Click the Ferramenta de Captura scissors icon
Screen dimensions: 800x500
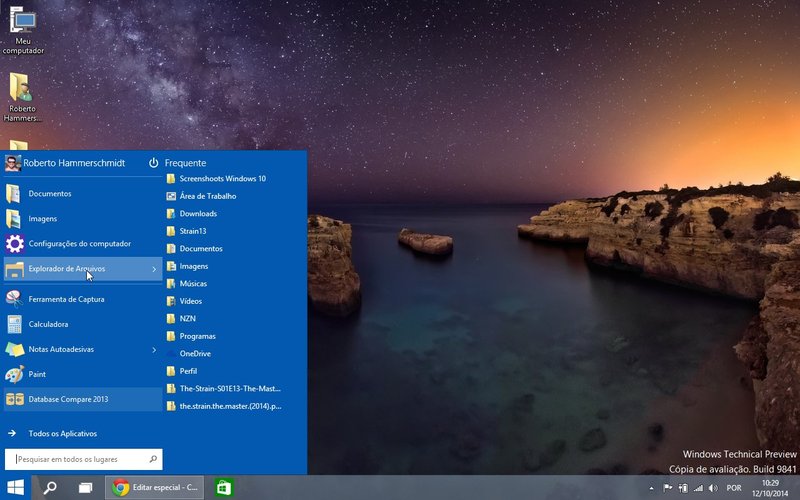pyautogui.click(x=14, y=299)
